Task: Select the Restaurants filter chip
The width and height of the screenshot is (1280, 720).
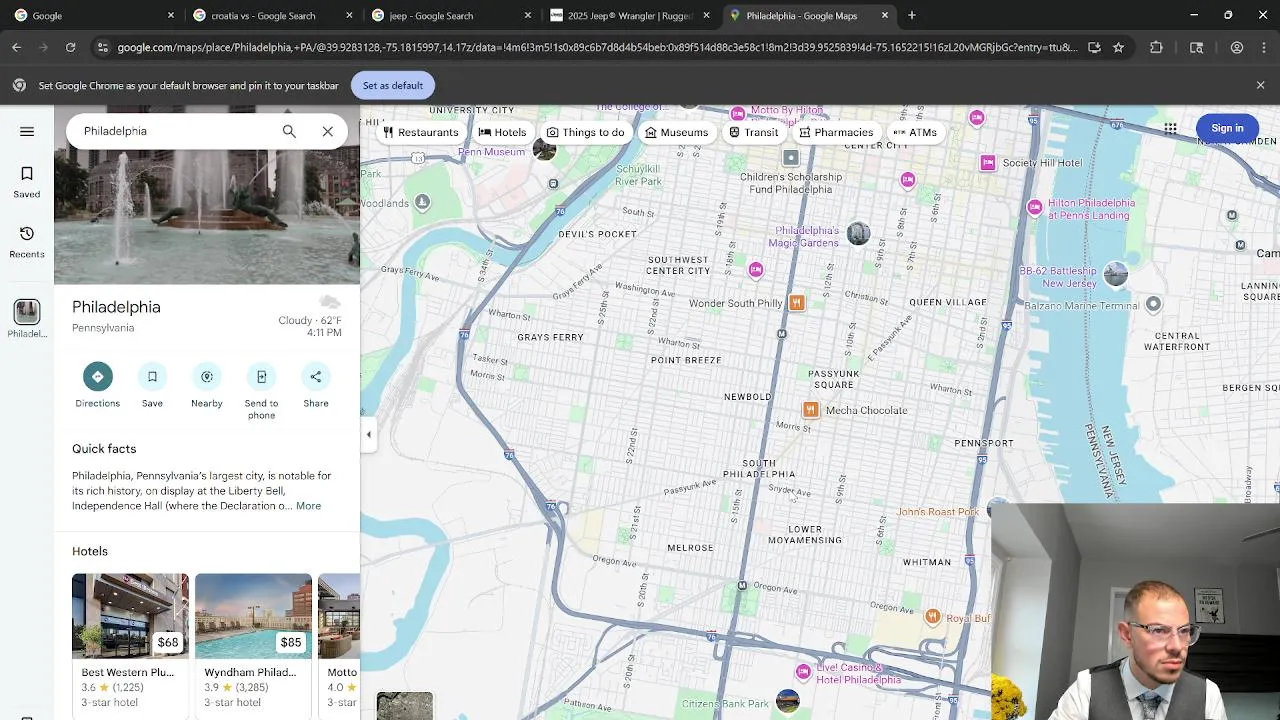Action: tap(421, 132)
